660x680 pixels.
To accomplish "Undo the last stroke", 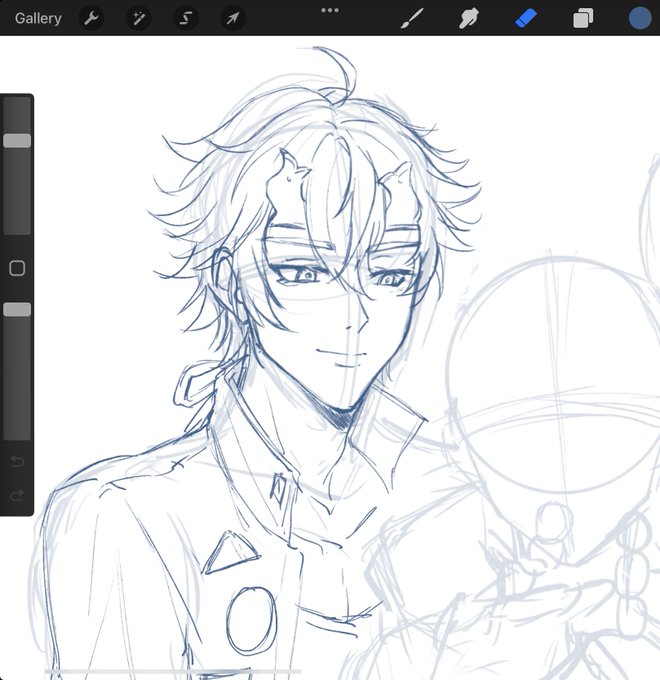I will tap(17, 461).
